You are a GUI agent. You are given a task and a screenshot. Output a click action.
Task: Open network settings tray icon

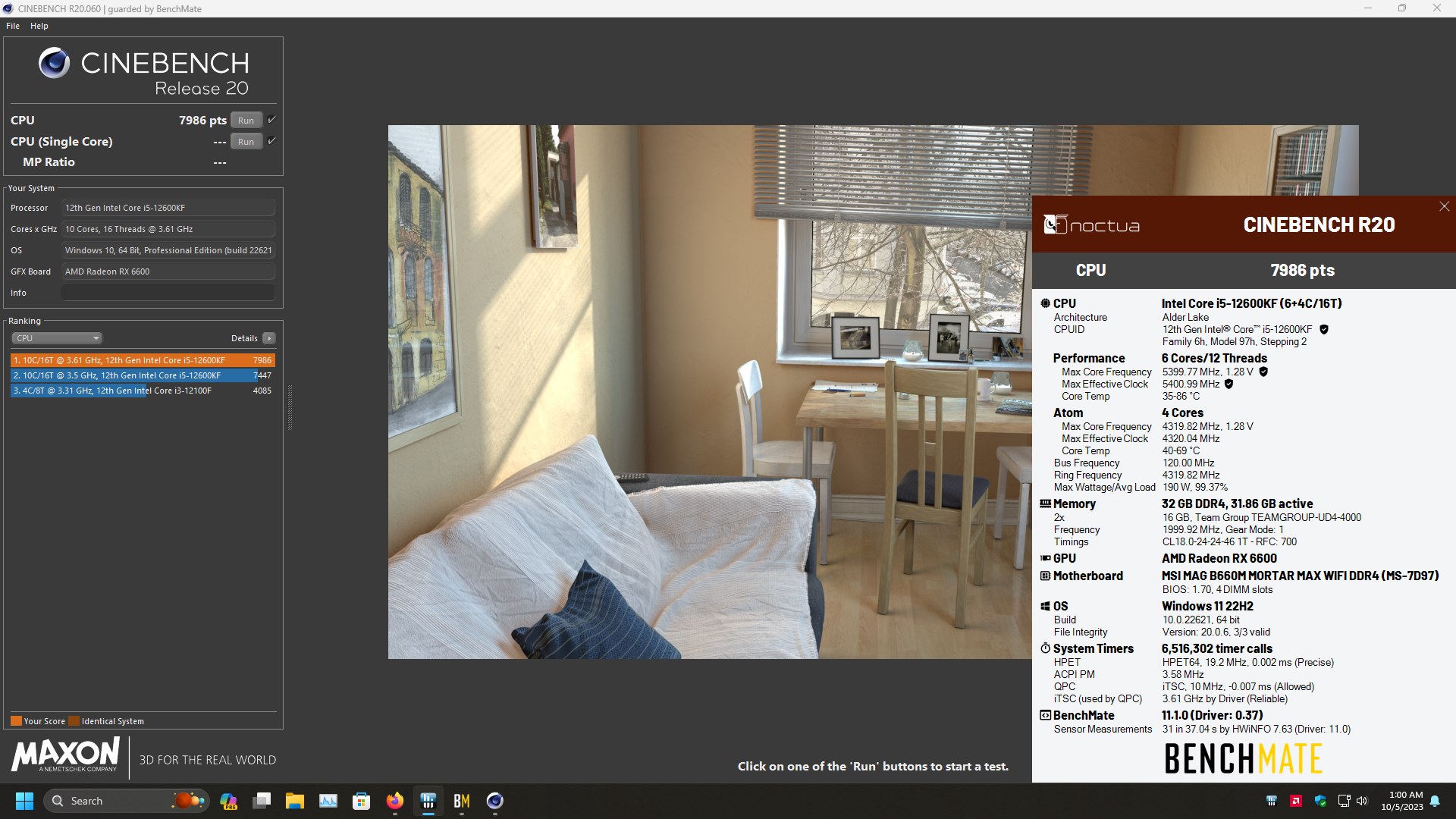pyautogui.click(x=1344, y=801)
